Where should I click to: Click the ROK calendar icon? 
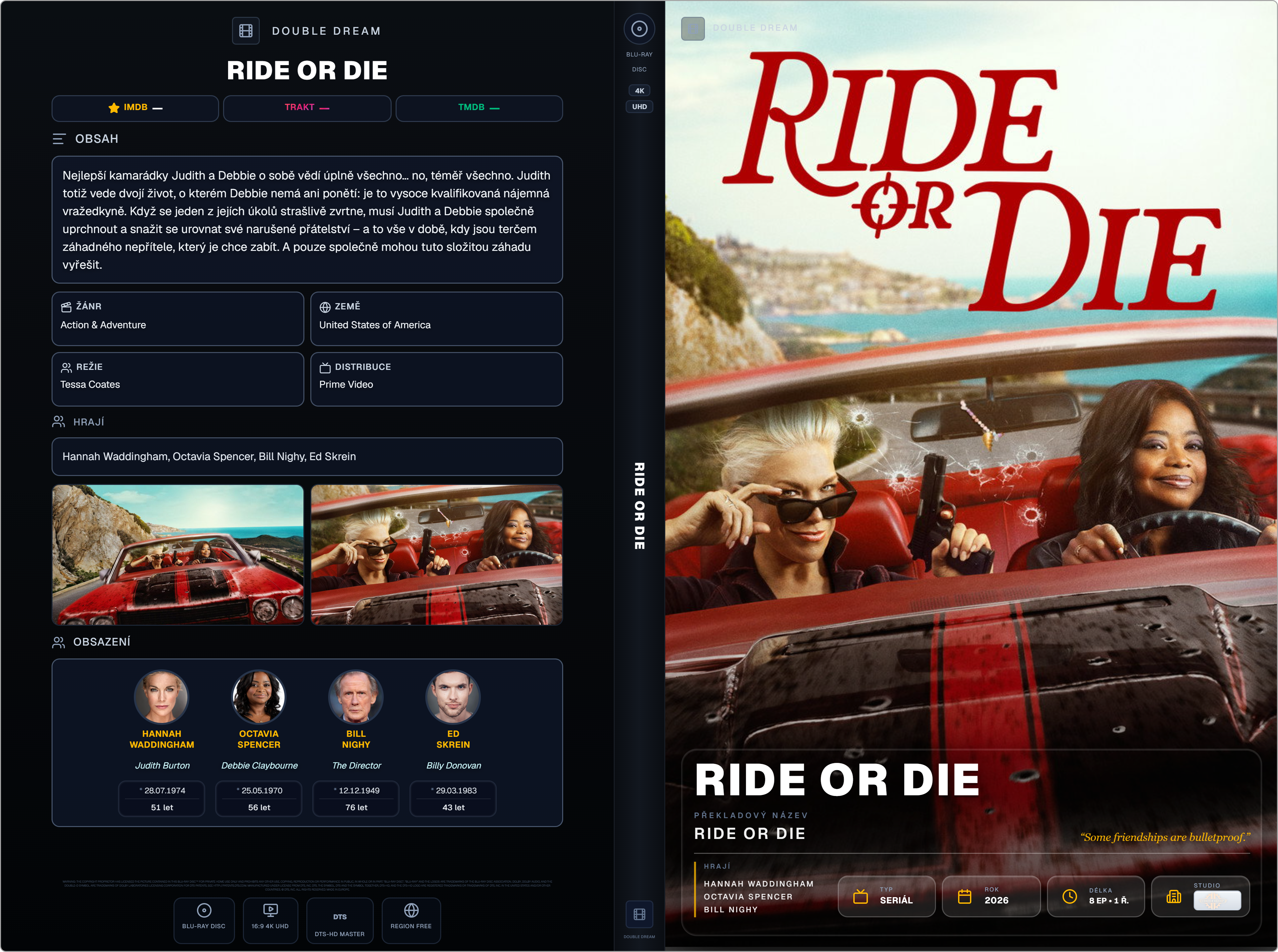pyautogui.click(x=965, y=897)
